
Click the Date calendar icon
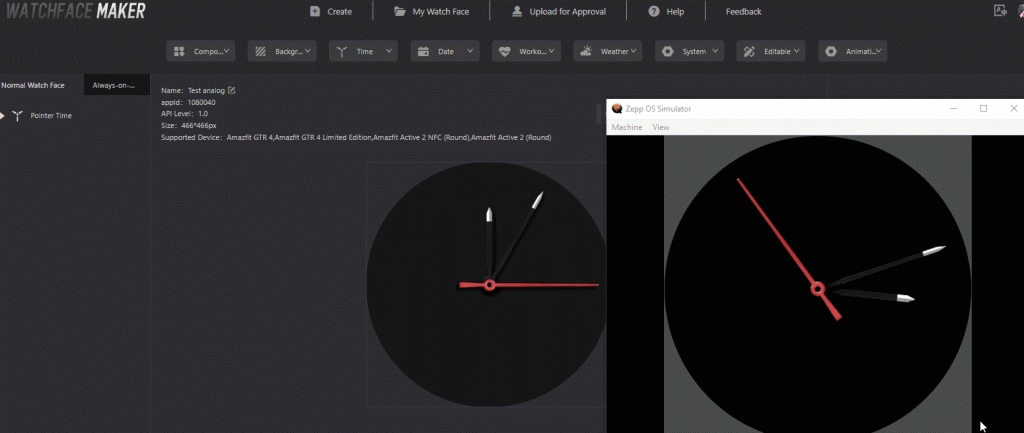[x=423, y=52]
